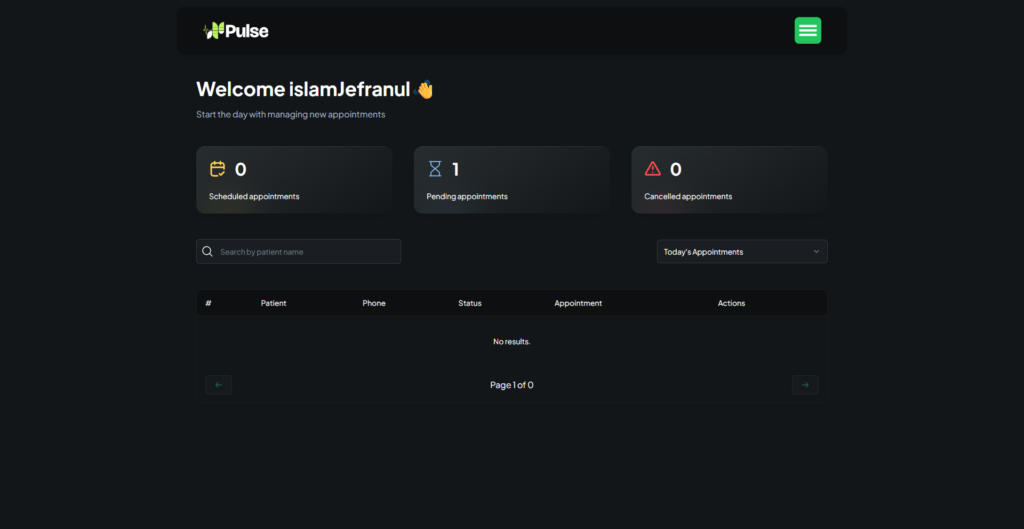Click the pending appointments hourglass icon
The image size is (1024, 529).
pos(435,169)
